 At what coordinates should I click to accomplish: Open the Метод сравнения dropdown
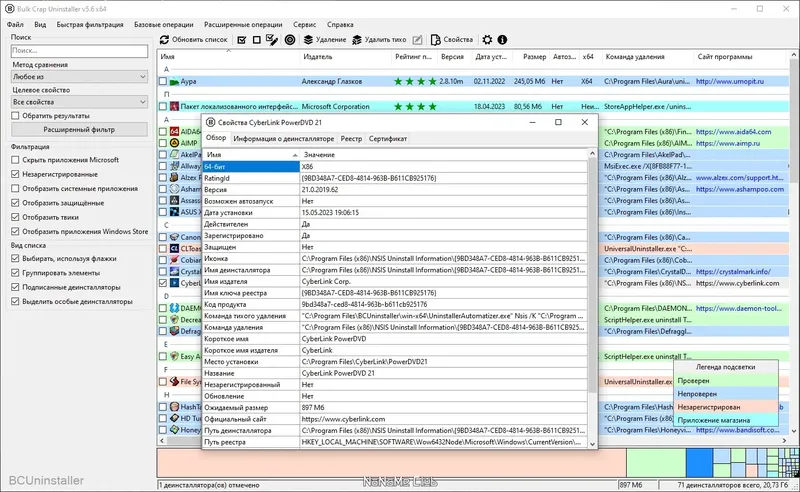coord(80,77)
